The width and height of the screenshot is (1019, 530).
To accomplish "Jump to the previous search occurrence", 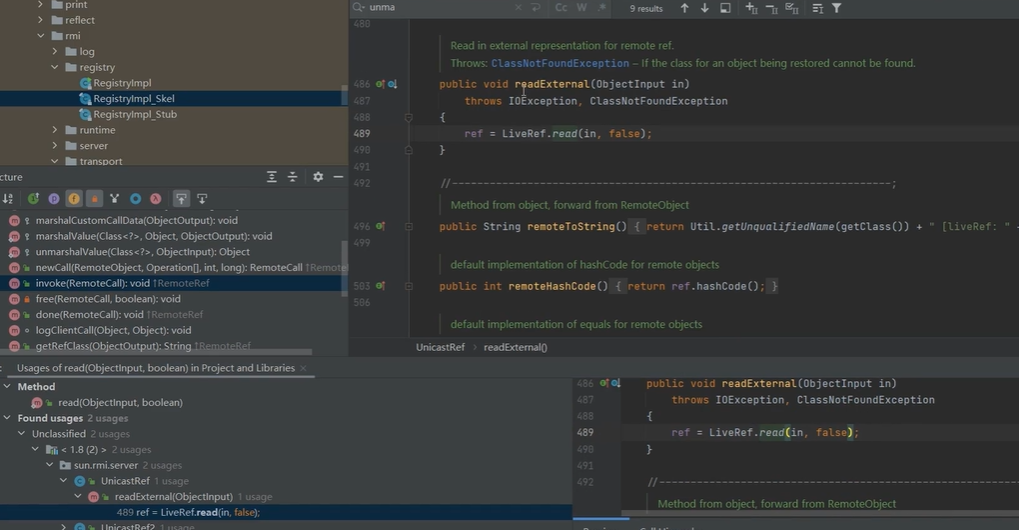I will coord(684,8).
